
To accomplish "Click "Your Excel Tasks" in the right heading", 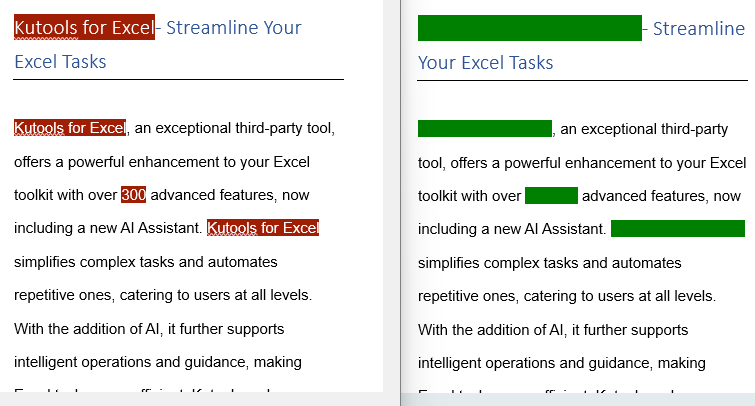I will tap(485, 63).
